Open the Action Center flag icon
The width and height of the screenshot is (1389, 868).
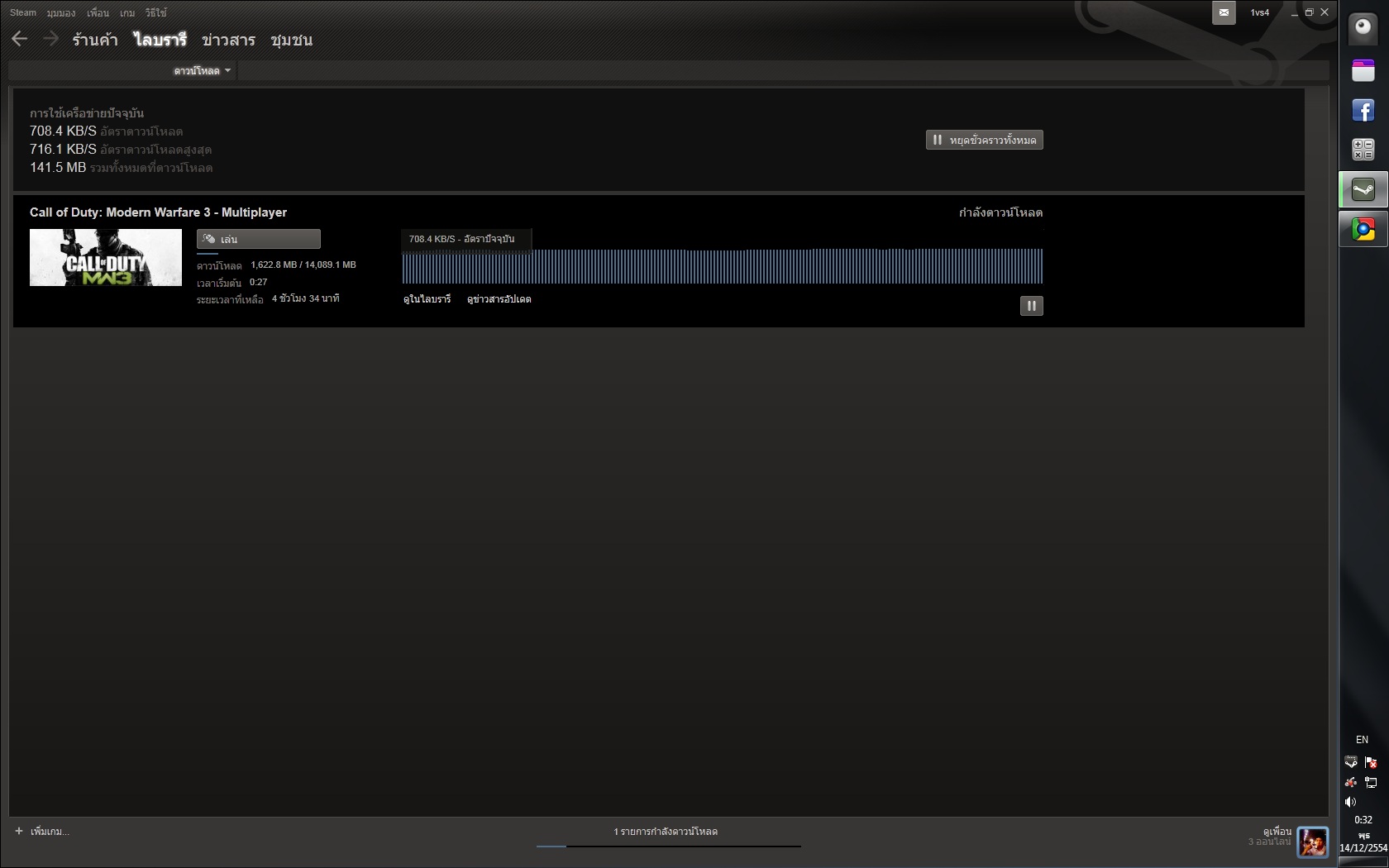(1371, 761)
